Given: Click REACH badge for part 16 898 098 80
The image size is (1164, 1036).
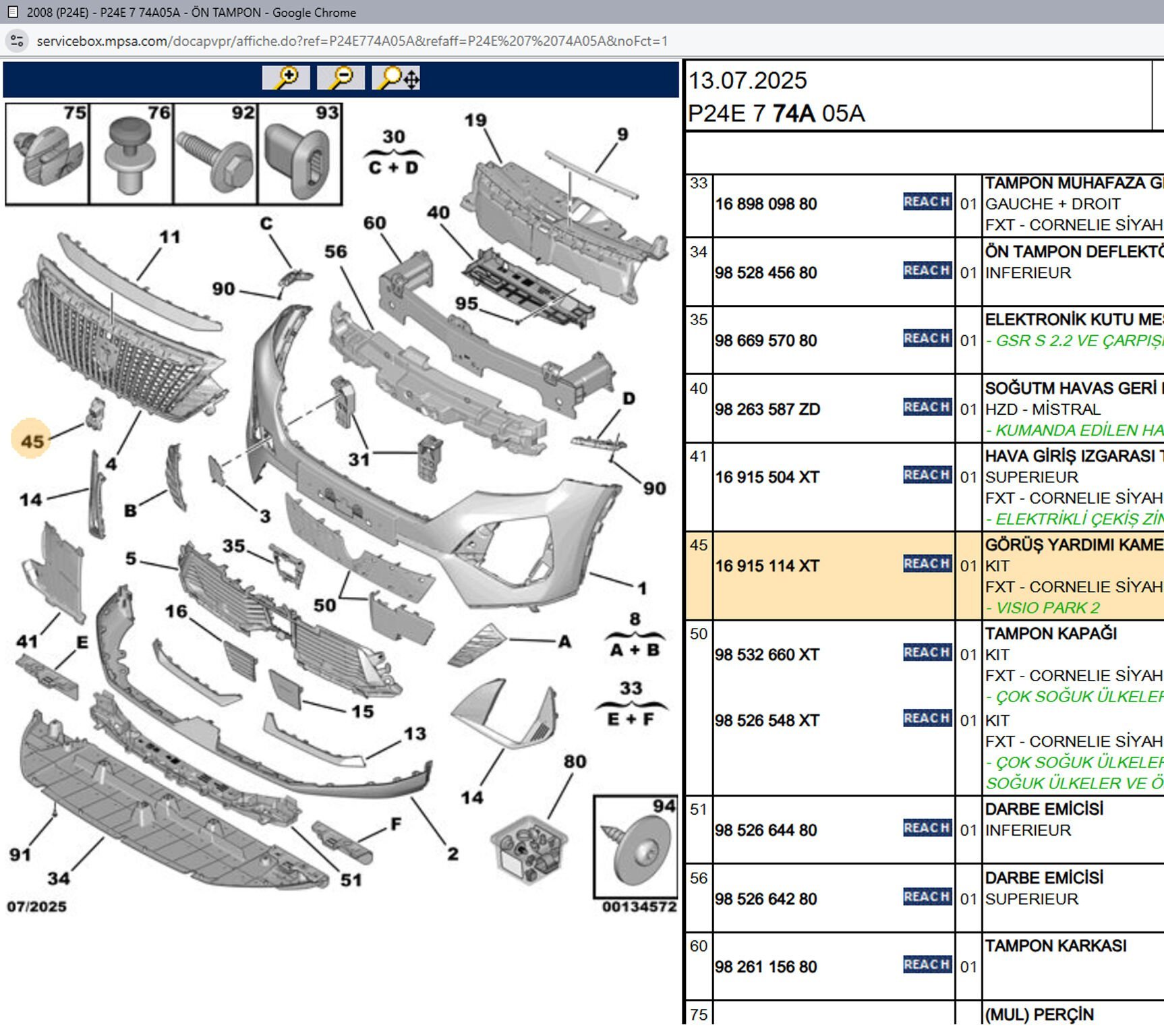Looking at the screenshot, I should coord(927,202).
